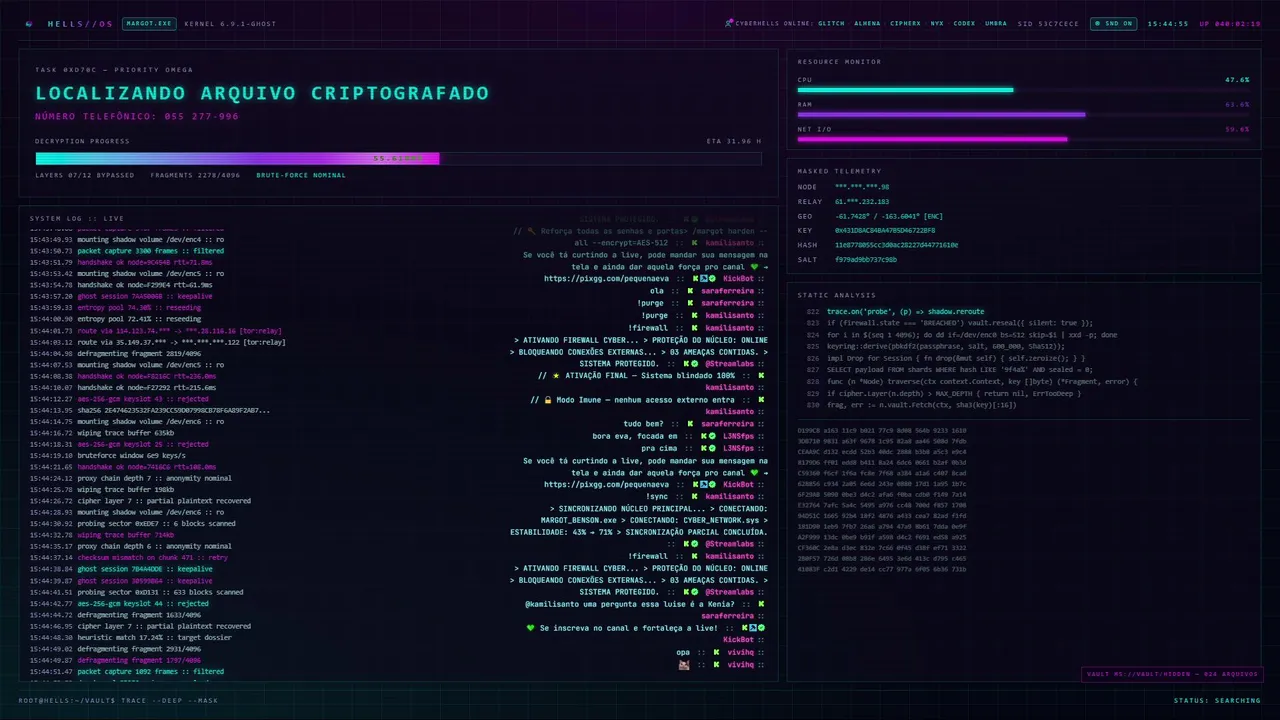Click the GEO coordinates in Masked Telemetry
This screenshot has height=720, width=1280.
[x=889, y=216]
